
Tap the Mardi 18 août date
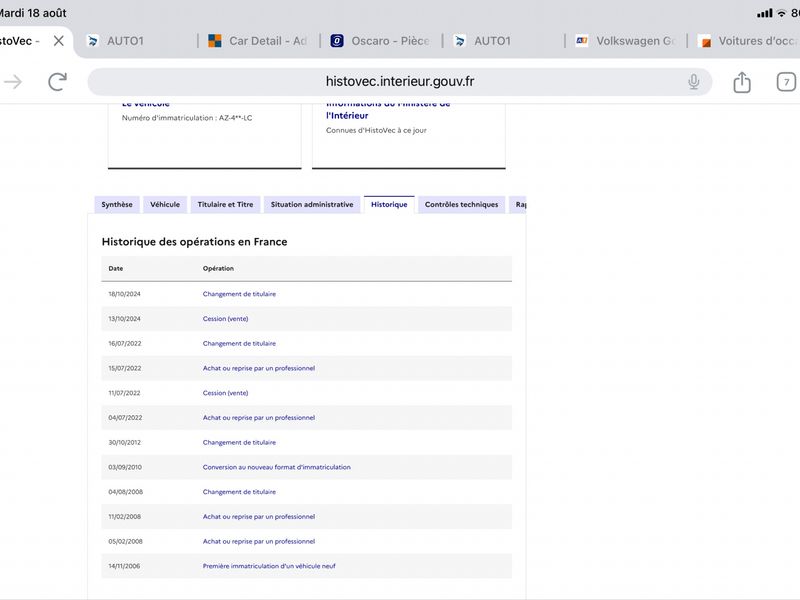point(32,13)
